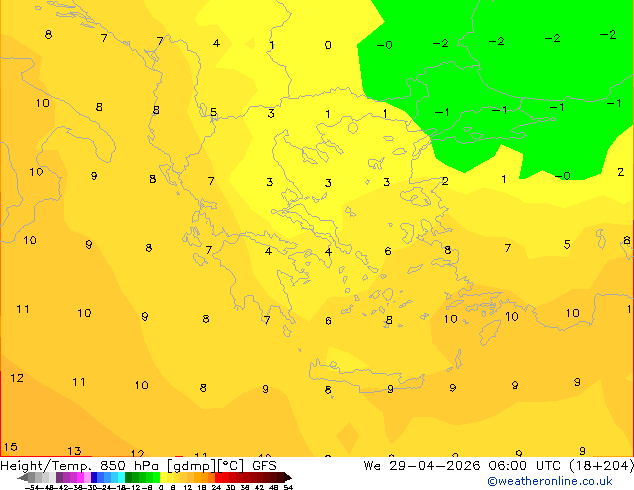Pick the cyan segment of the color scale
Viewport: 634px width, 490px height.
tap(122, 477)
